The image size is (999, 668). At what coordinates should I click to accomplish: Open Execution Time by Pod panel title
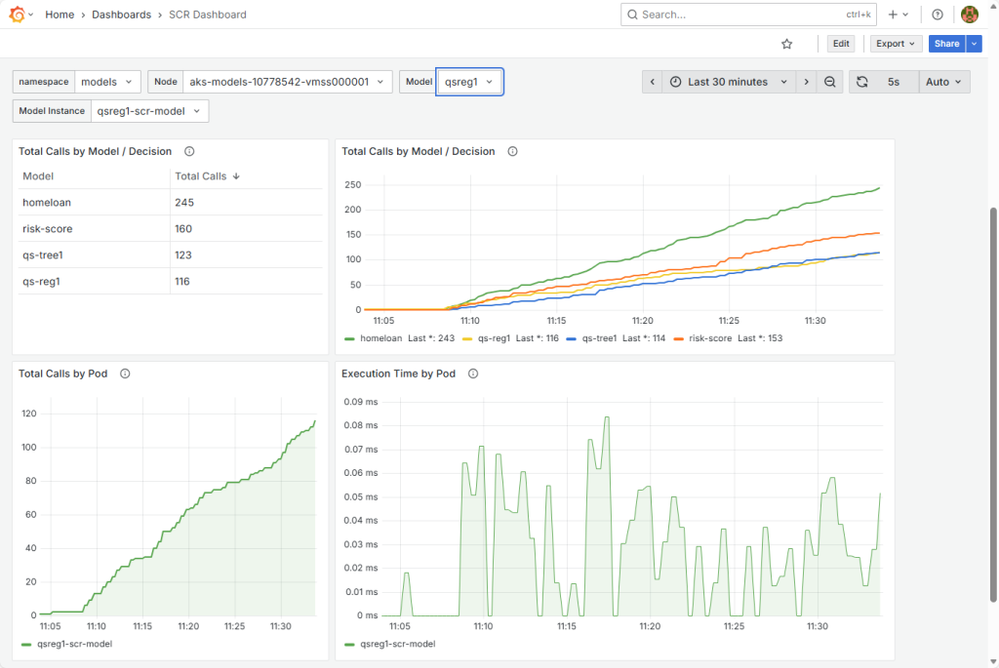click(x=398, y=374)
